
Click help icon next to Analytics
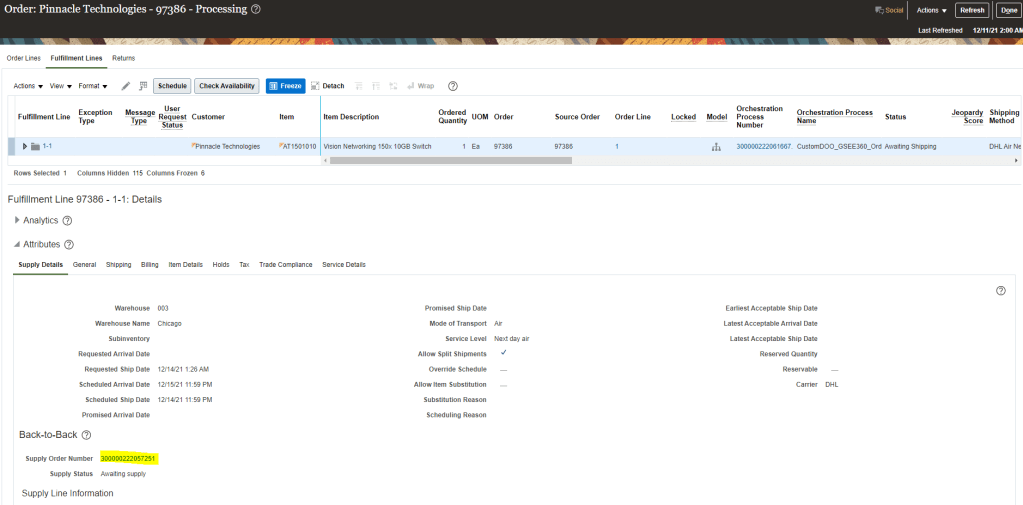(68, 220)
